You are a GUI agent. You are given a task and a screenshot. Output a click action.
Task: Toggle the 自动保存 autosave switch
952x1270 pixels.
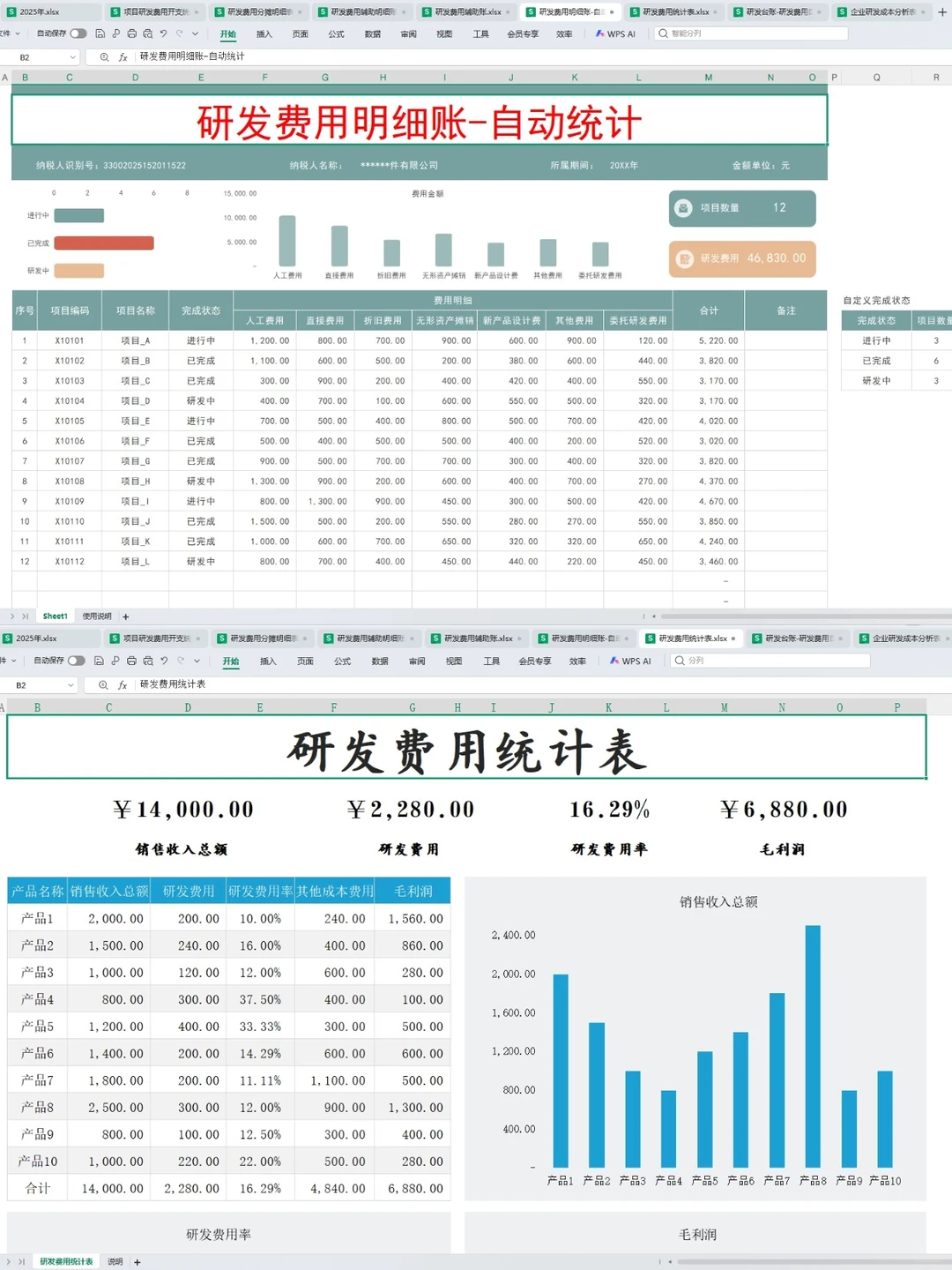[x=78, y=34]
